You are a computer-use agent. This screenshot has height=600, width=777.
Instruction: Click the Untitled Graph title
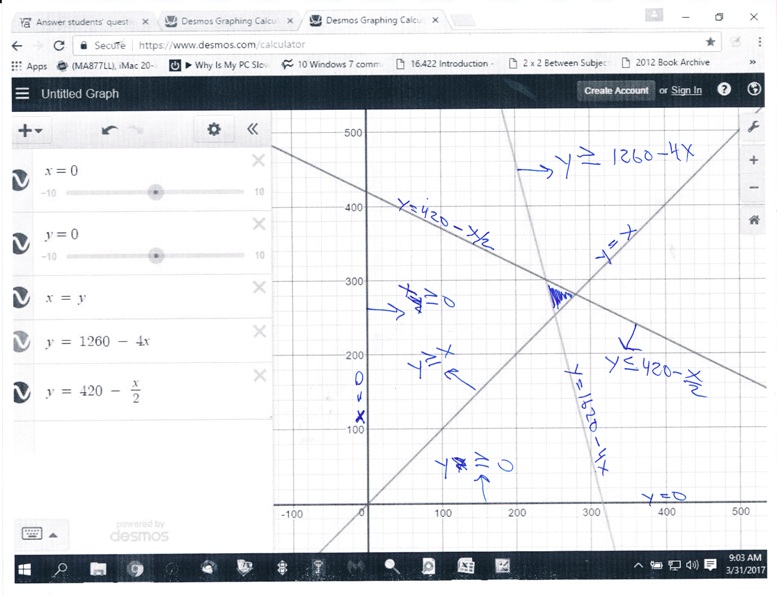coord(80,94)
